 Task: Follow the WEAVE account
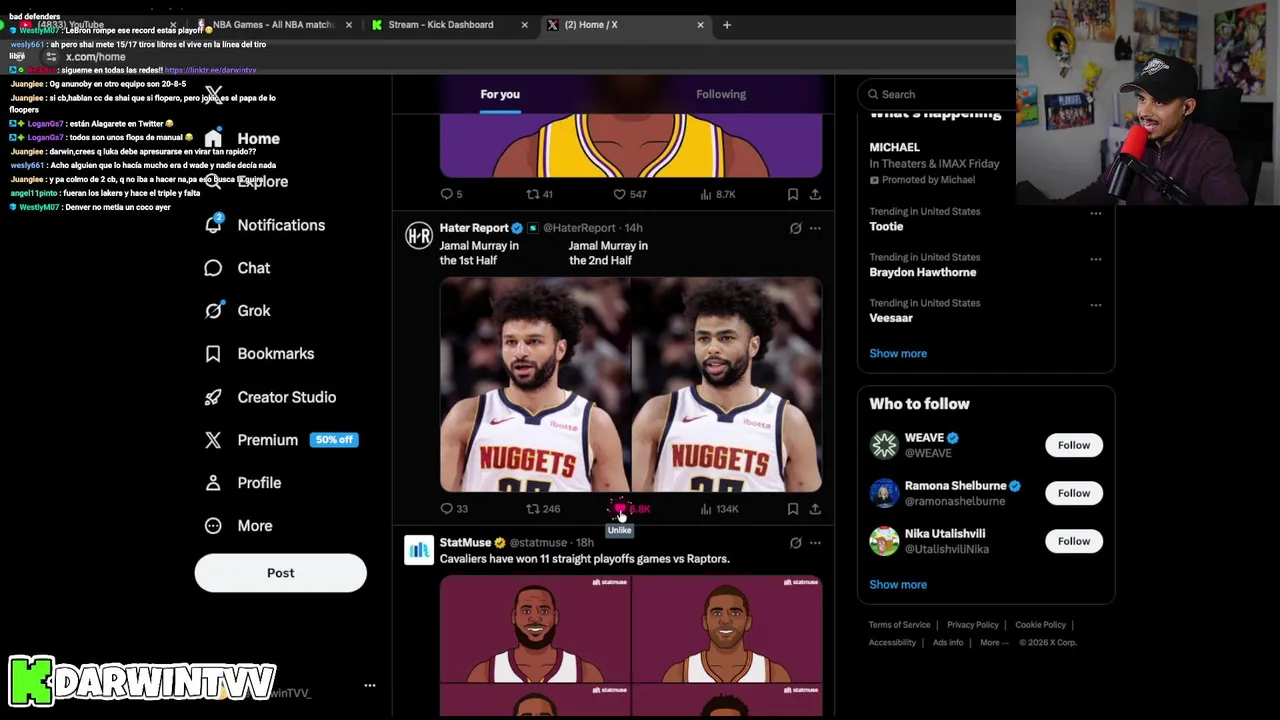pos(1074,445)
